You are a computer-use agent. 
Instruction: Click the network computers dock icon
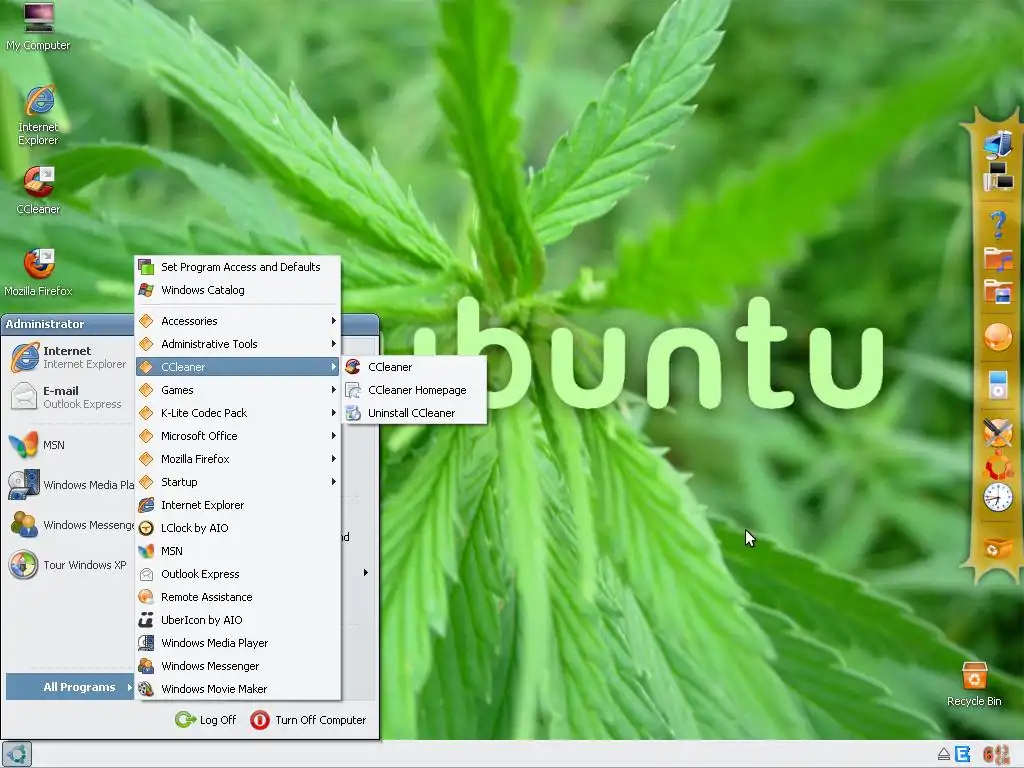(997, 178)
